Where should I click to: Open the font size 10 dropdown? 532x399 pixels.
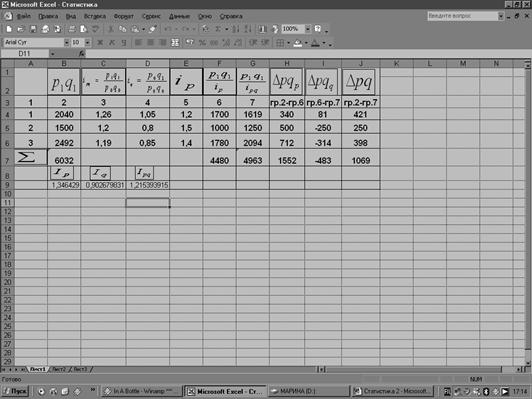pos(88,42)
